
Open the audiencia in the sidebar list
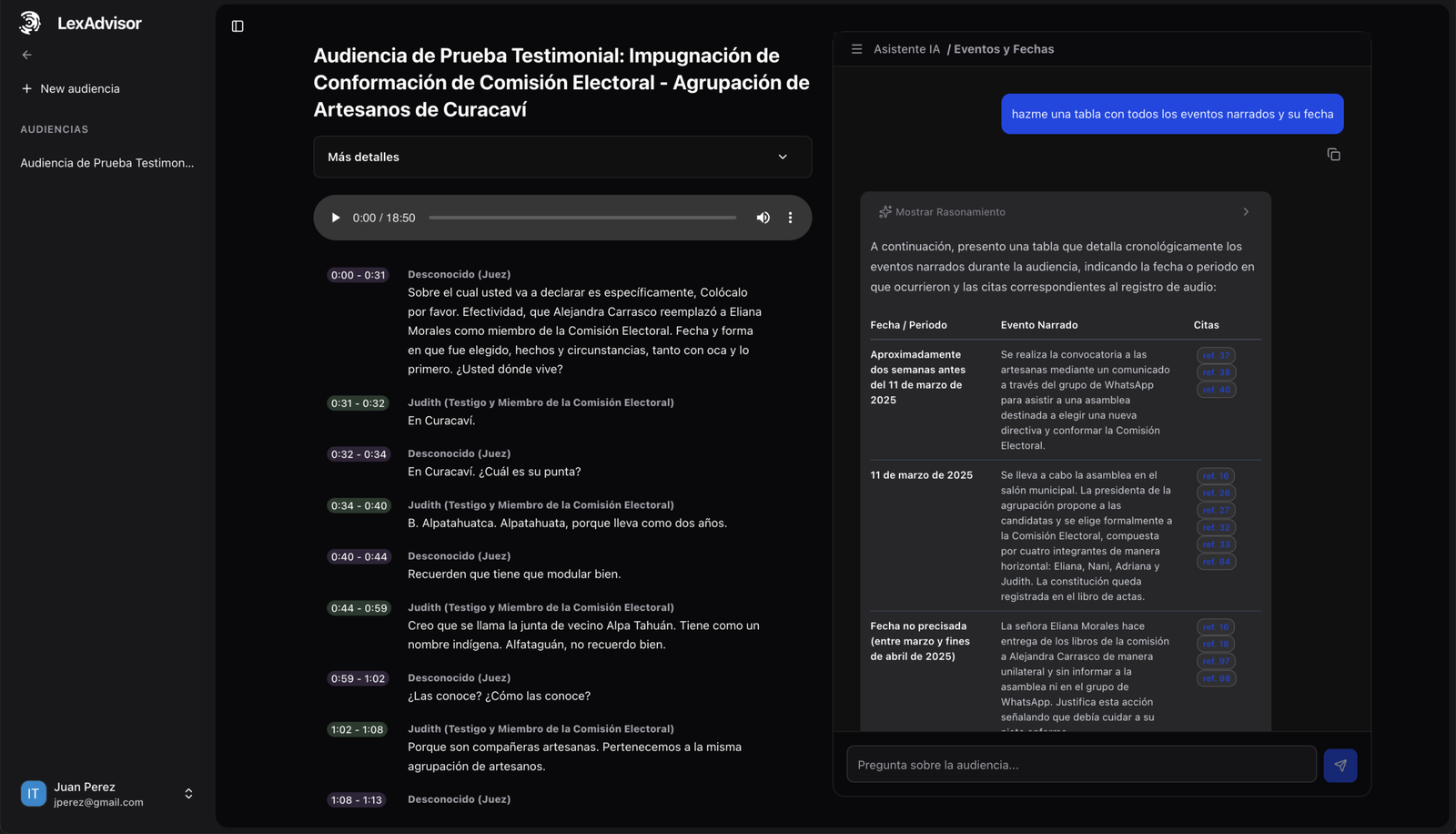point(107,163)
